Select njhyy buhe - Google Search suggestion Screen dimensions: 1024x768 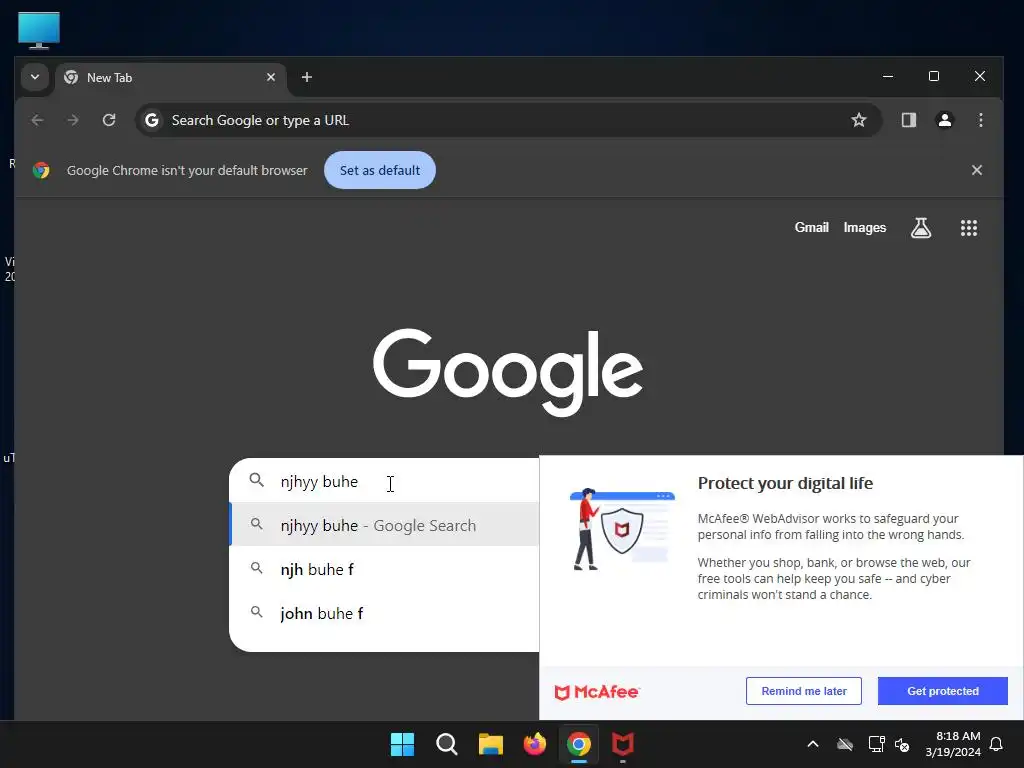384,525
